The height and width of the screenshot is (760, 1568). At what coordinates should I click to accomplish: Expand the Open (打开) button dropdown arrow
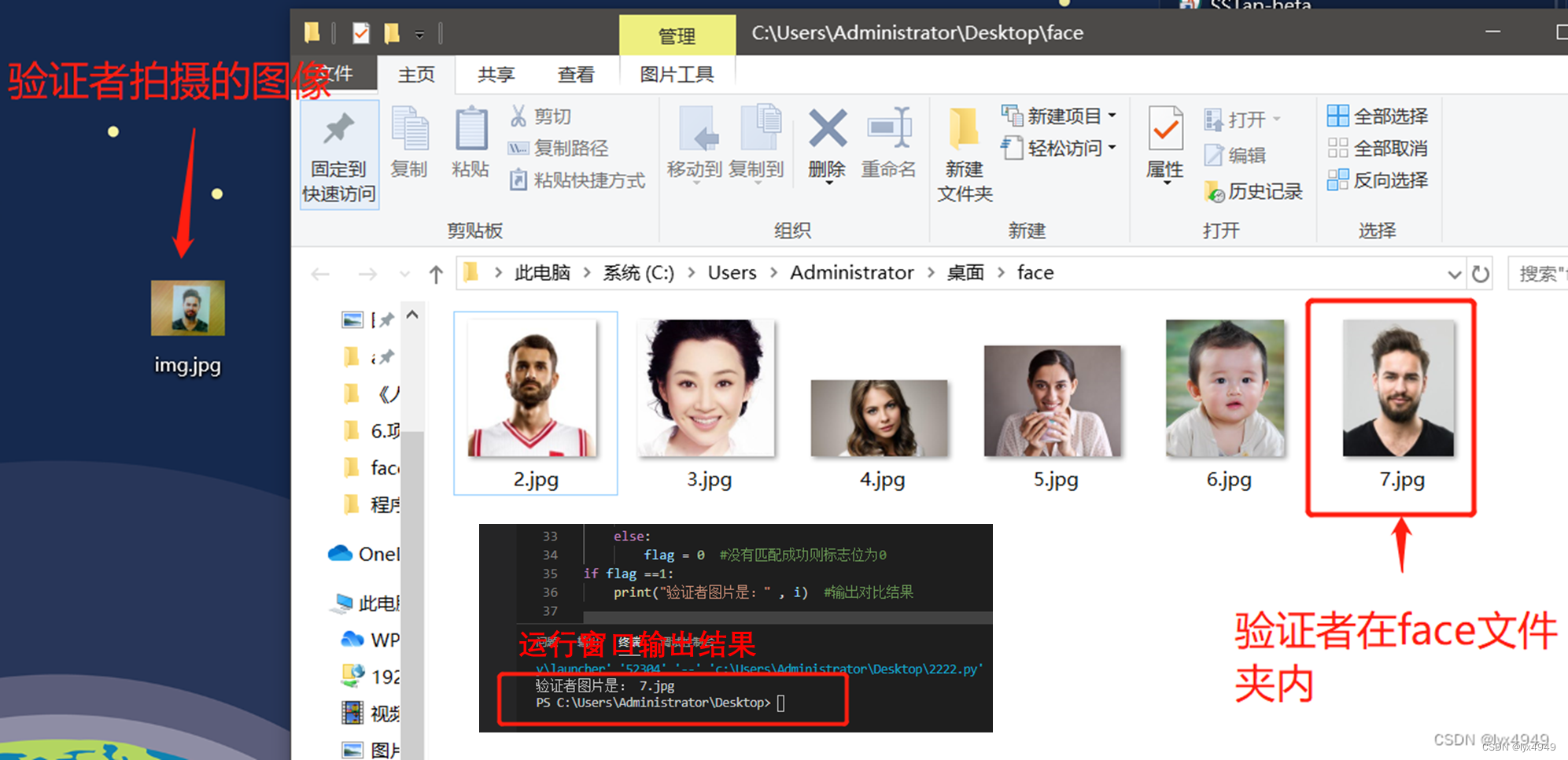[x=1276, y=120]
